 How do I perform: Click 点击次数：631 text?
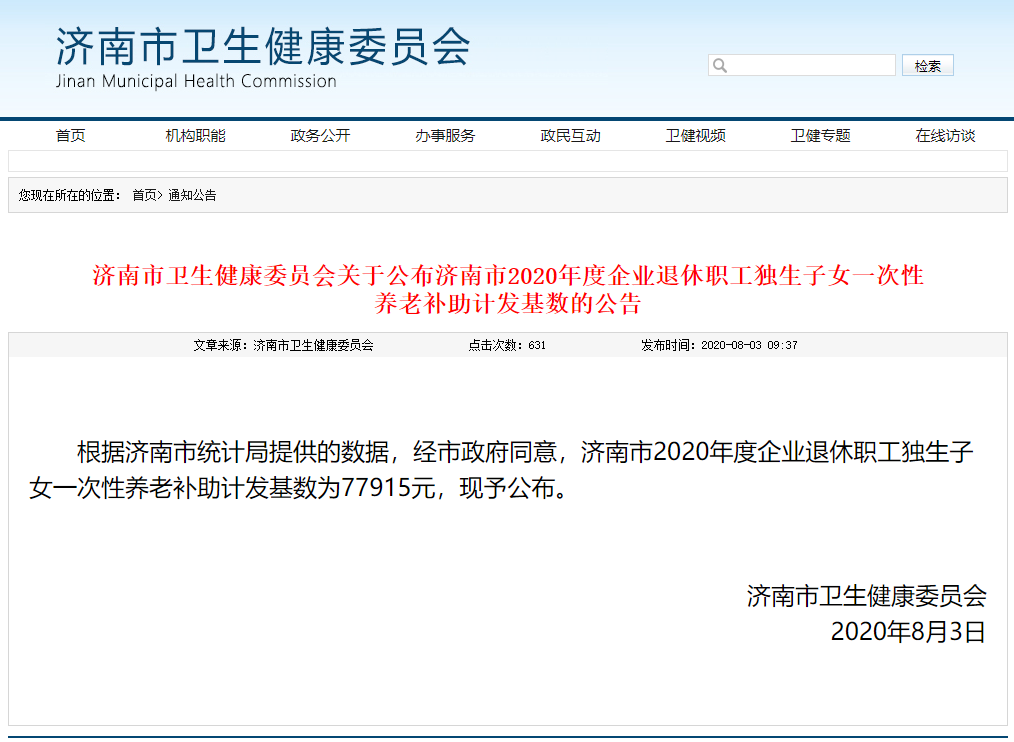(507, 345)
